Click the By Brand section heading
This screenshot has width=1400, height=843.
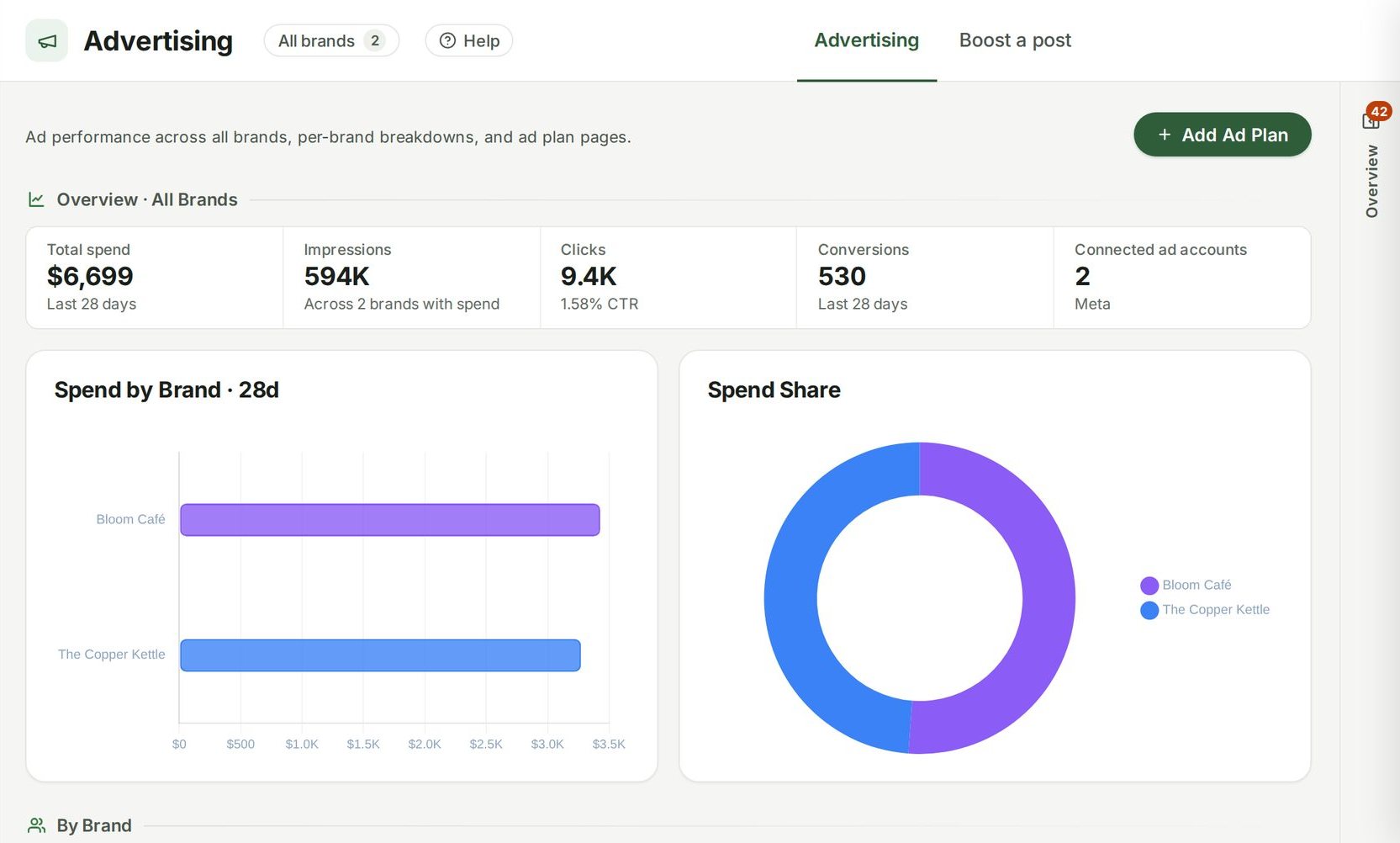coord(94,825)
